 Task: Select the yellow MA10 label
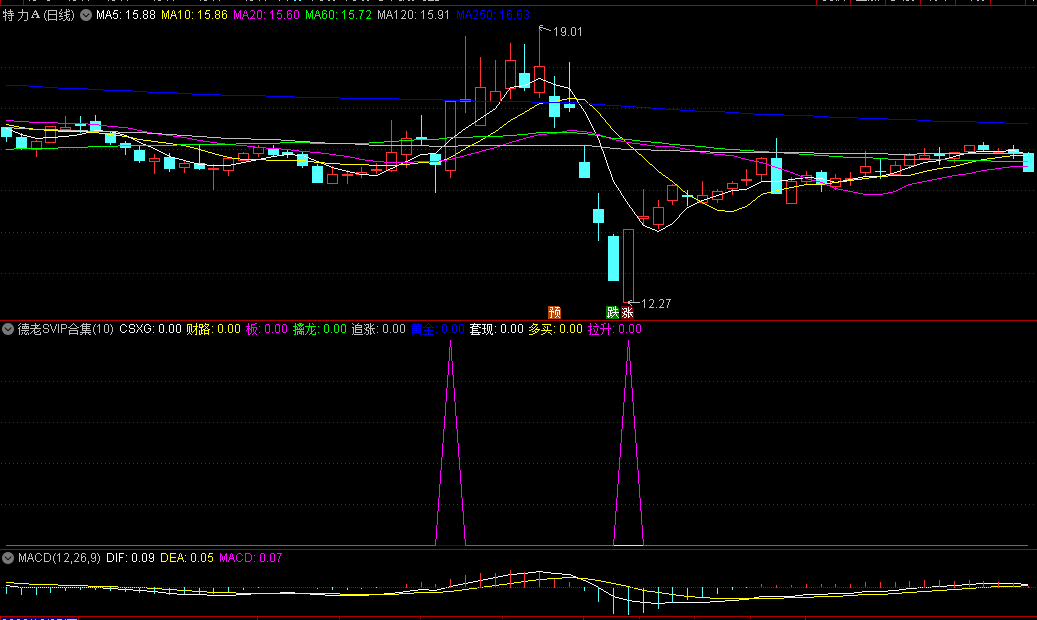194,16
